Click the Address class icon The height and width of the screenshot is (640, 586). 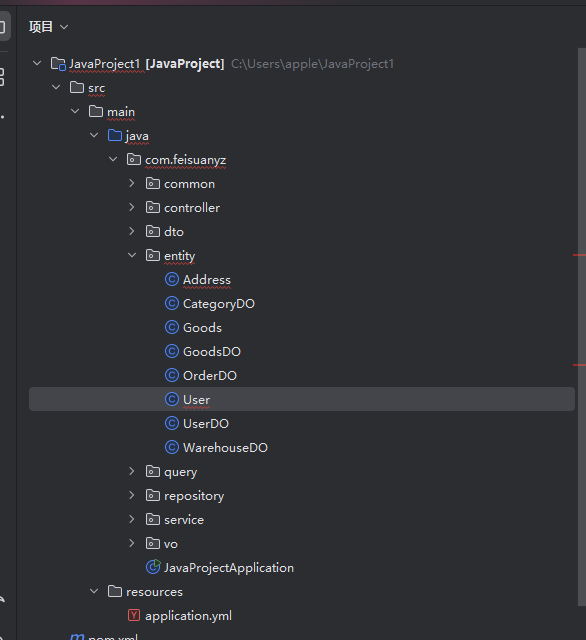(172, 280)
